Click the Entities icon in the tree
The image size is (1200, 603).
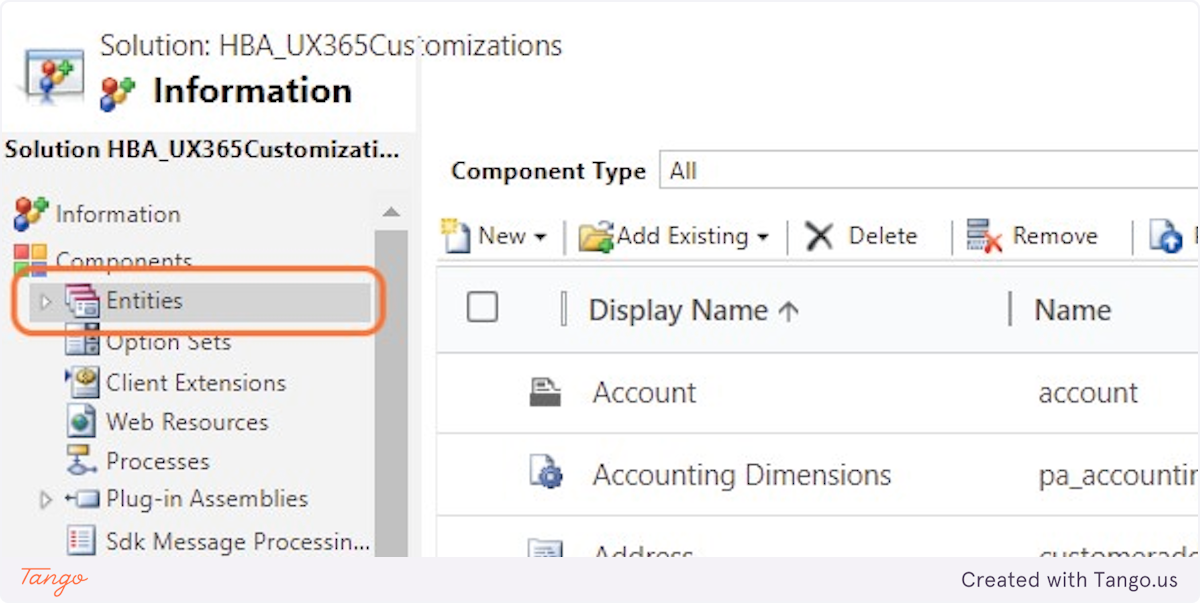tap(82, 301)
